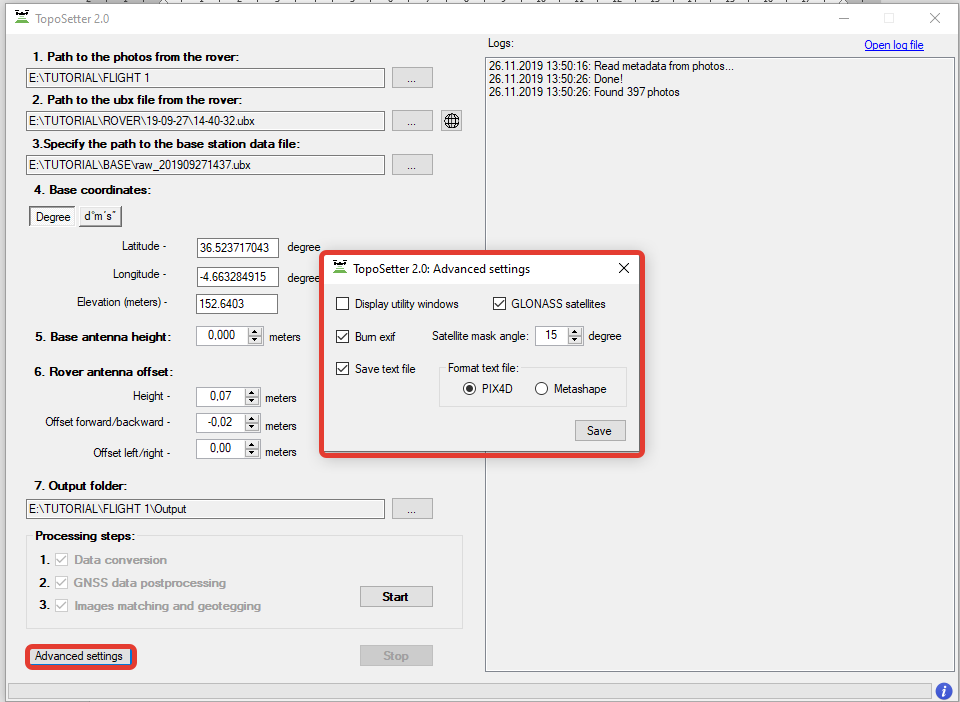
Task: Open the log file link
Action: [893, 45]
